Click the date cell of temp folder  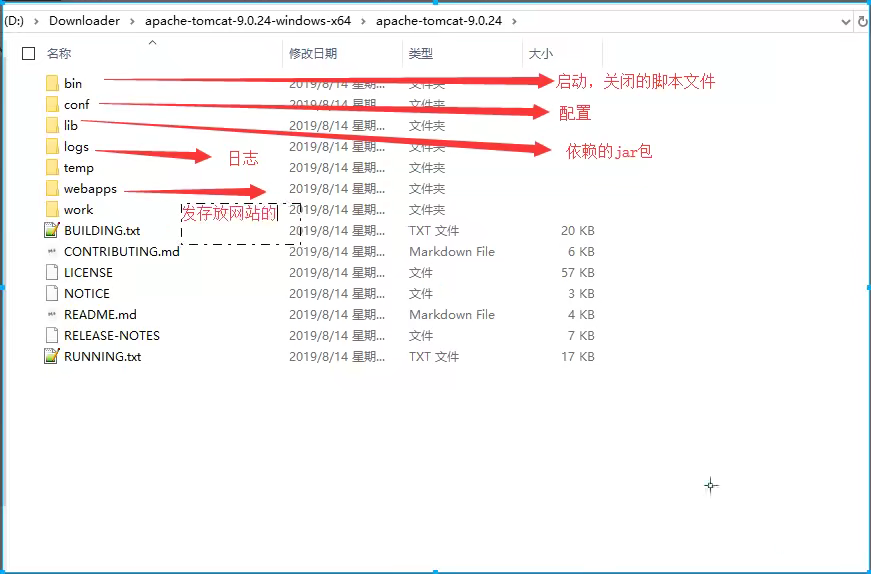click(337, 168)
